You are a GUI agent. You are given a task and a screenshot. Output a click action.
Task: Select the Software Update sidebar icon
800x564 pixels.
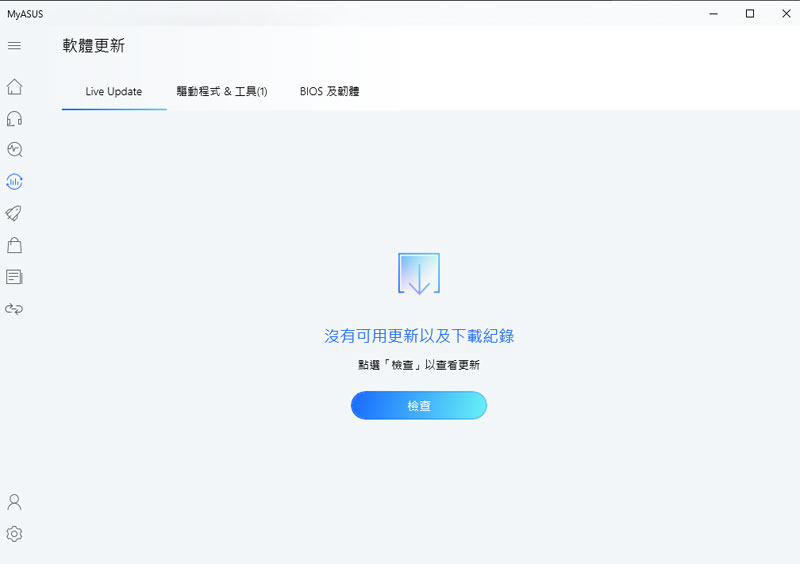pyautogui.click(x=14, y=181)
